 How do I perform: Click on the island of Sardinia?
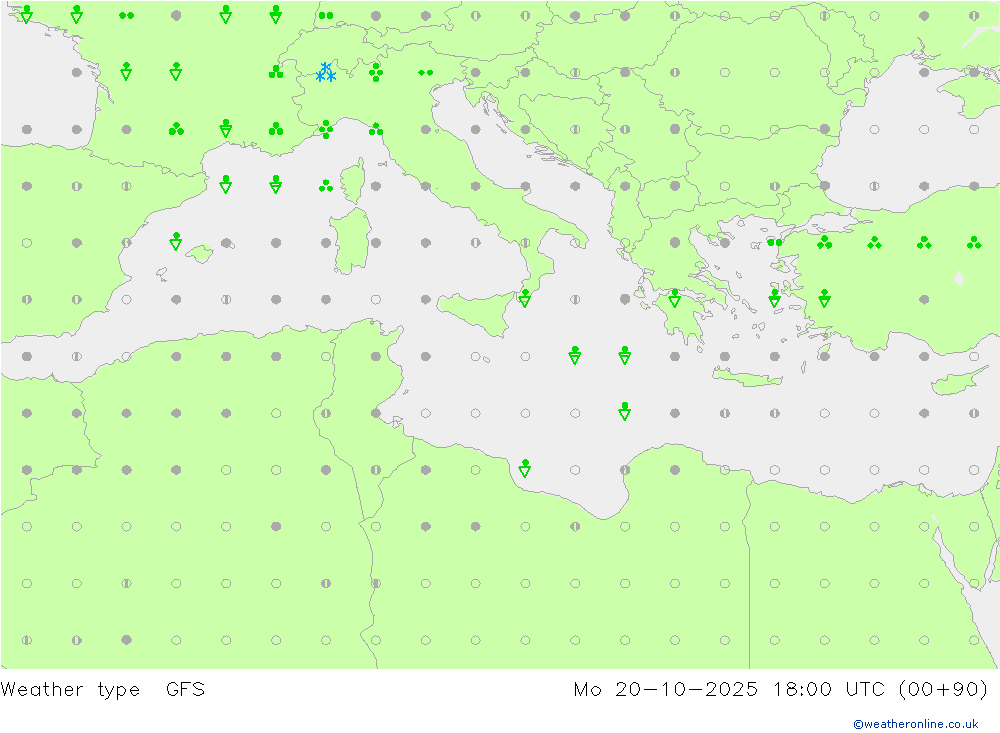pyautogui.click(x=351, y=241)
